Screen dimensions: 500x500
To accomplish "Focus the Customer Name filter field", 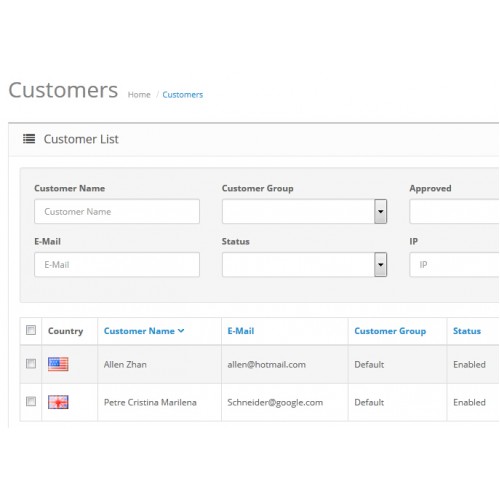I will 117,211.
